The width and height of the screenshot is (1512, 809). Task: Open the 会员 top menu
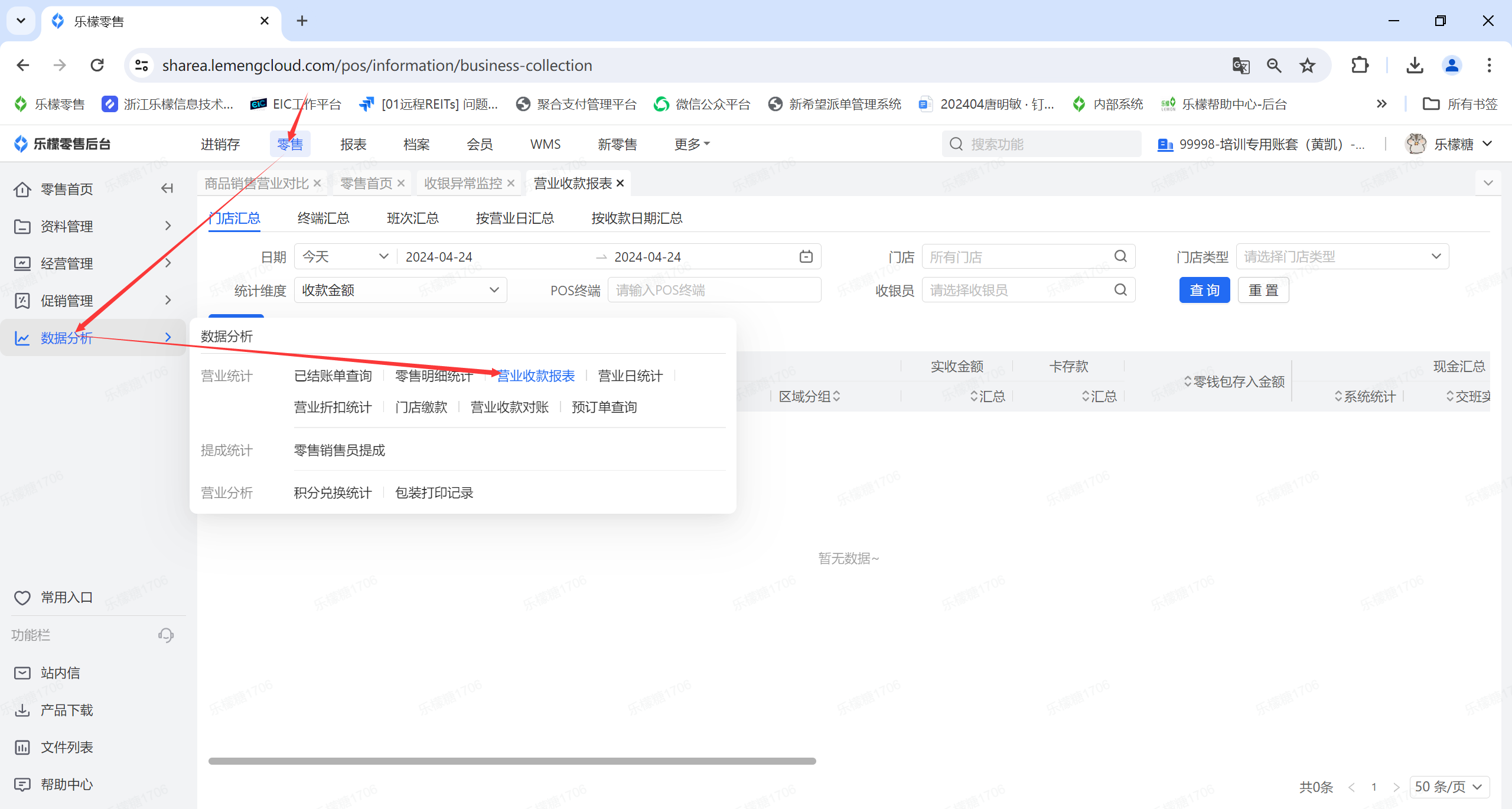point(480,144)
